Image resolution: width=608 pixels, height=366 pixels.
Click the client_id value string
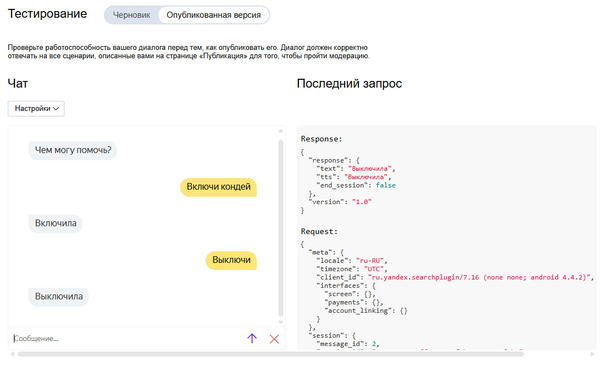tap(479, 277)
